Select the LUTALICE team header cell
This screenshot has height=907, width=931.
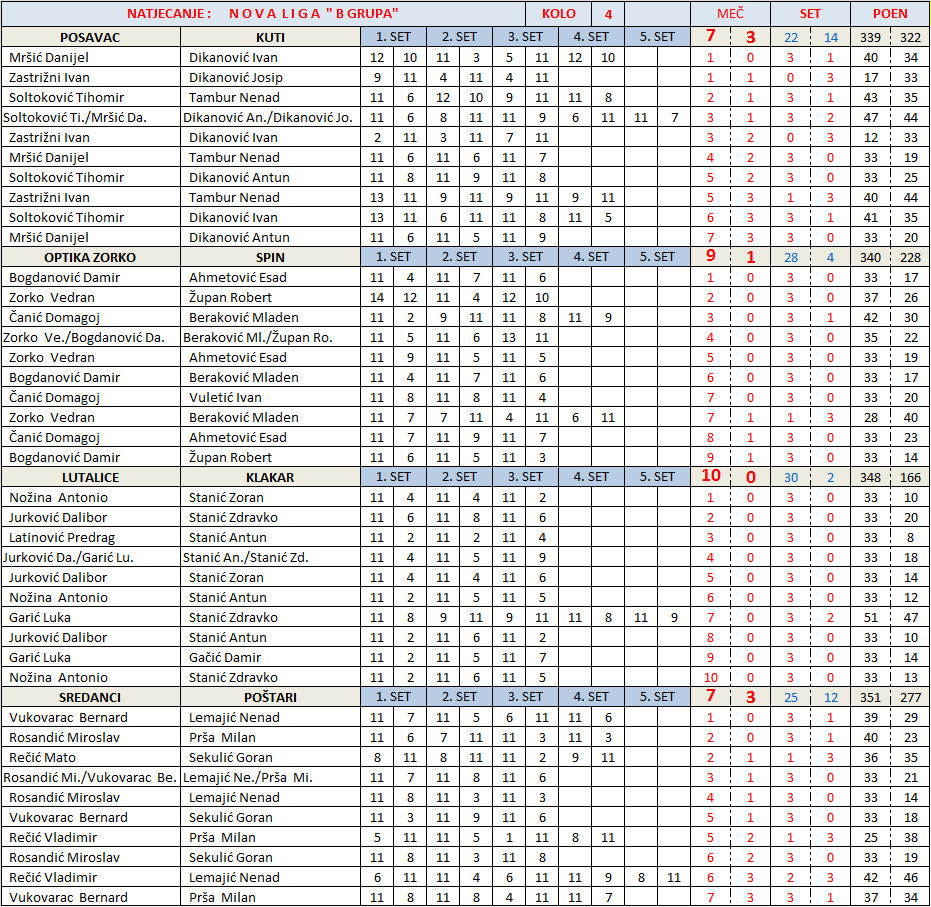(90, 477)
